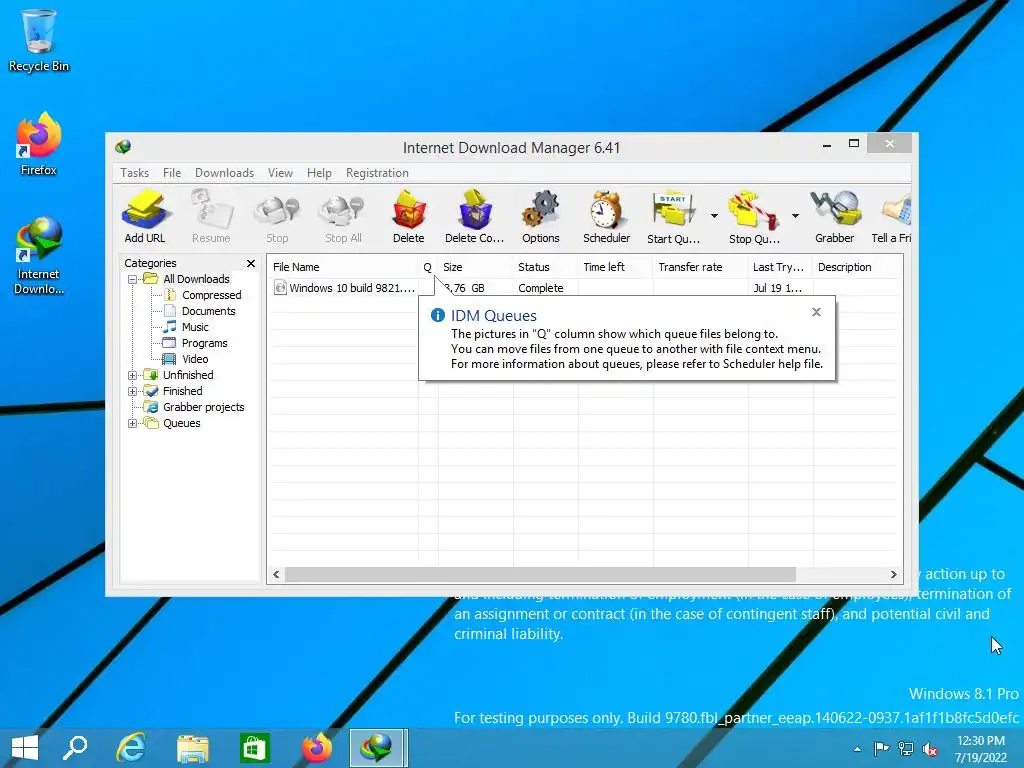Expand the Queues category node
The image size is (1024, 768).
(x=133, y=423)
